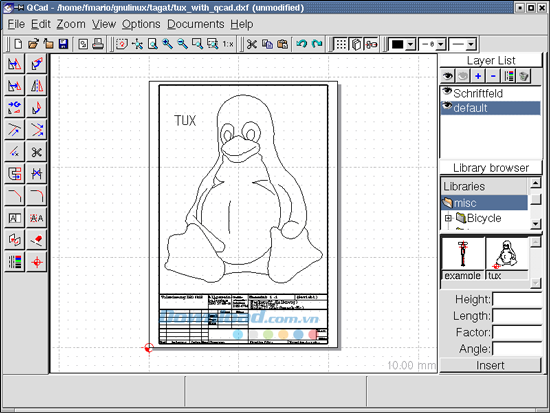This screenshot has height=413, width=550.
Task: Focus the Angle input field
Action: [x=517, y=349]
